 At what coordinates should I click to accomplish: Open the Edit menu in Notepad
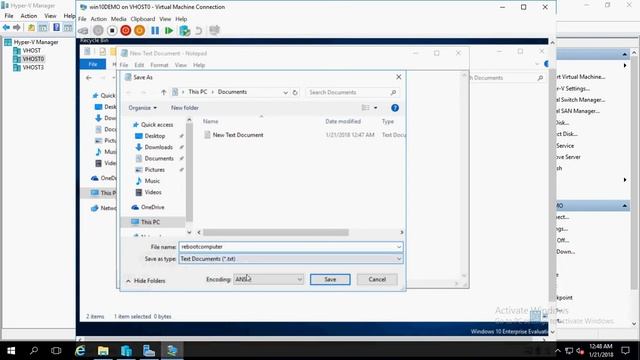[x=139, y=65]
